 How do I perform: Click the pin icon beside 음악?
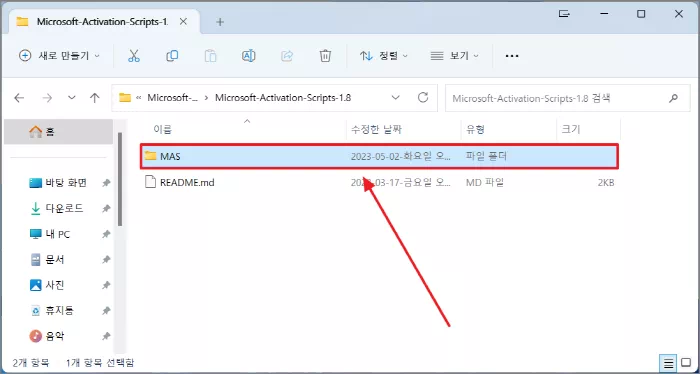(106, 336)
